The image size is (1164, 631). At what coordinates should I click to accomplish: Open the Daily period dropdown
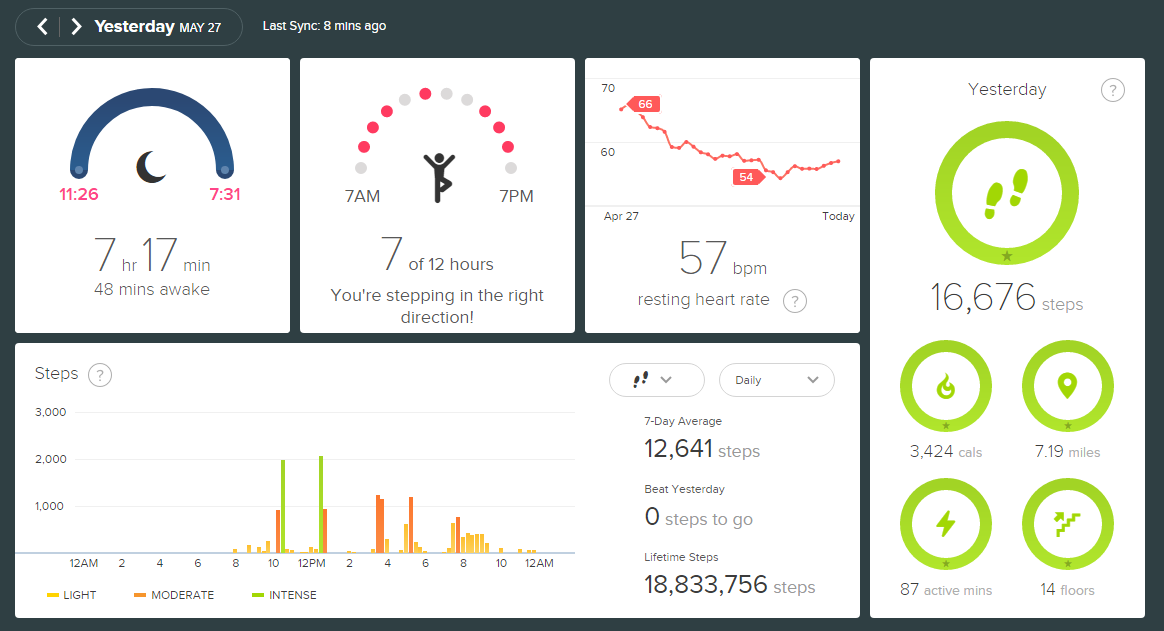pos(776,380)
